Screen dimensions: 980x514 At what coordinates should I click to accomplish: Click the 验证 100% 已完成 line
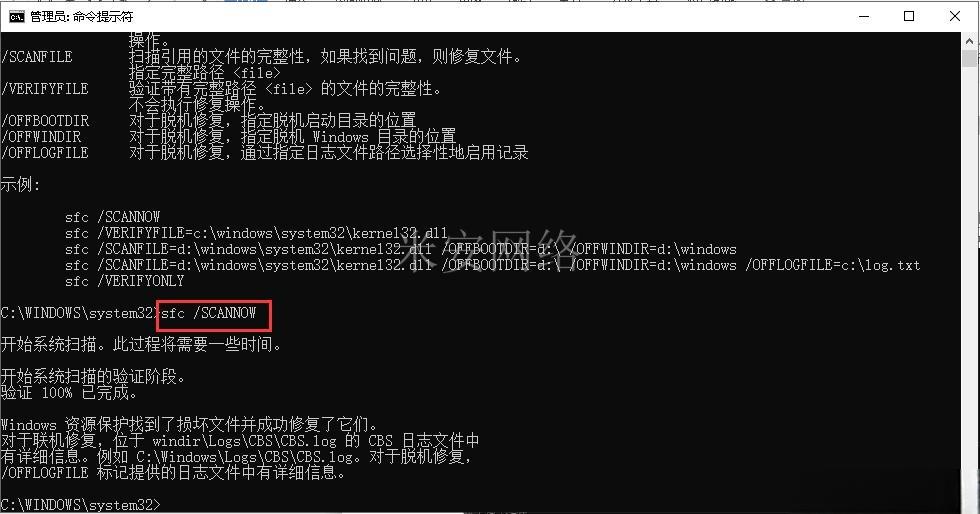click(x=68, y=393)
